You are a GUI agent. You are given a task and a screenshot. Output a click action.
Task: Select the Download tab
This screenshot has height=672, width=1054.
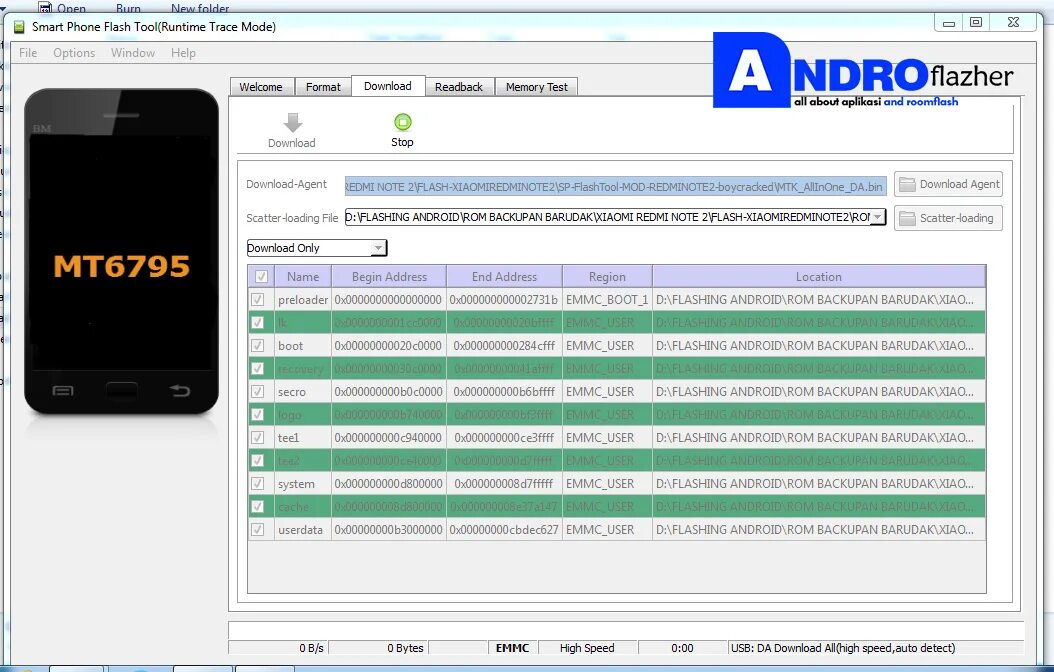click(x=388, y=86)
